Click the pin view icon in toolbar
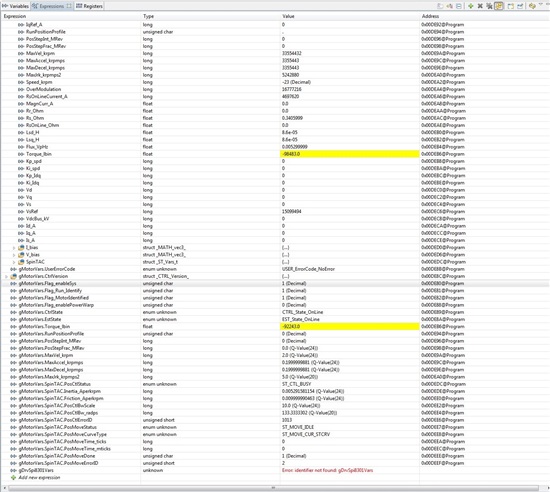 pyautogui.click(x=520, y=6)
